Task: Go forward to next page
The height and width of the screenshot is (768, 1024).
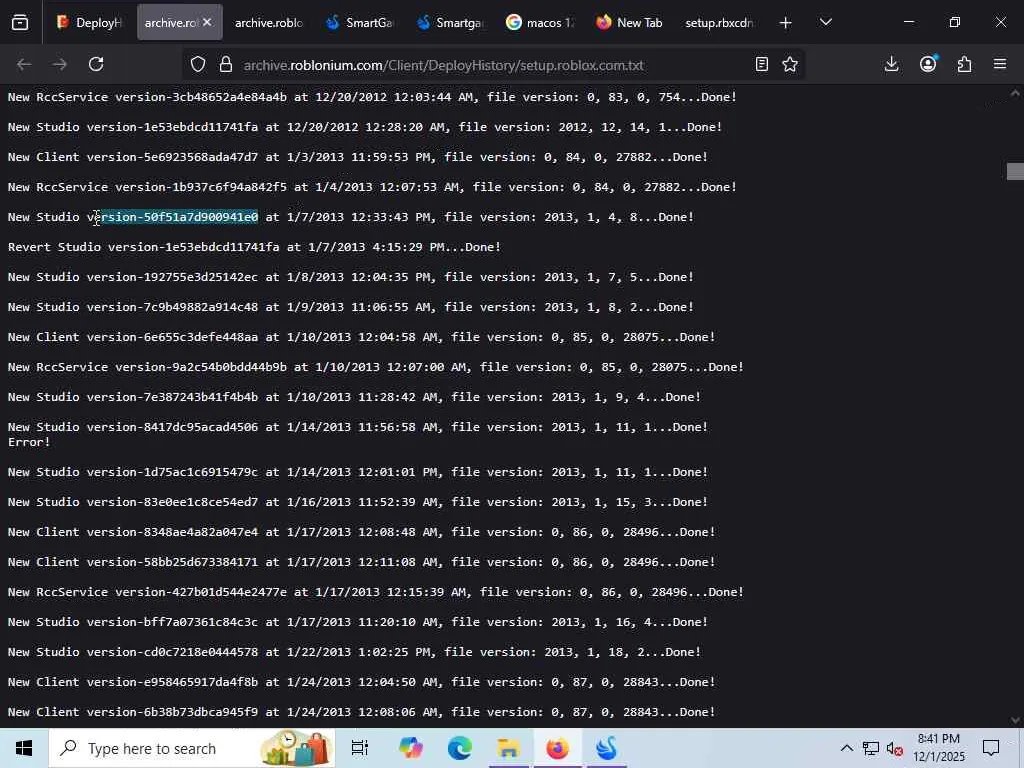Action: tap(59, 64)
